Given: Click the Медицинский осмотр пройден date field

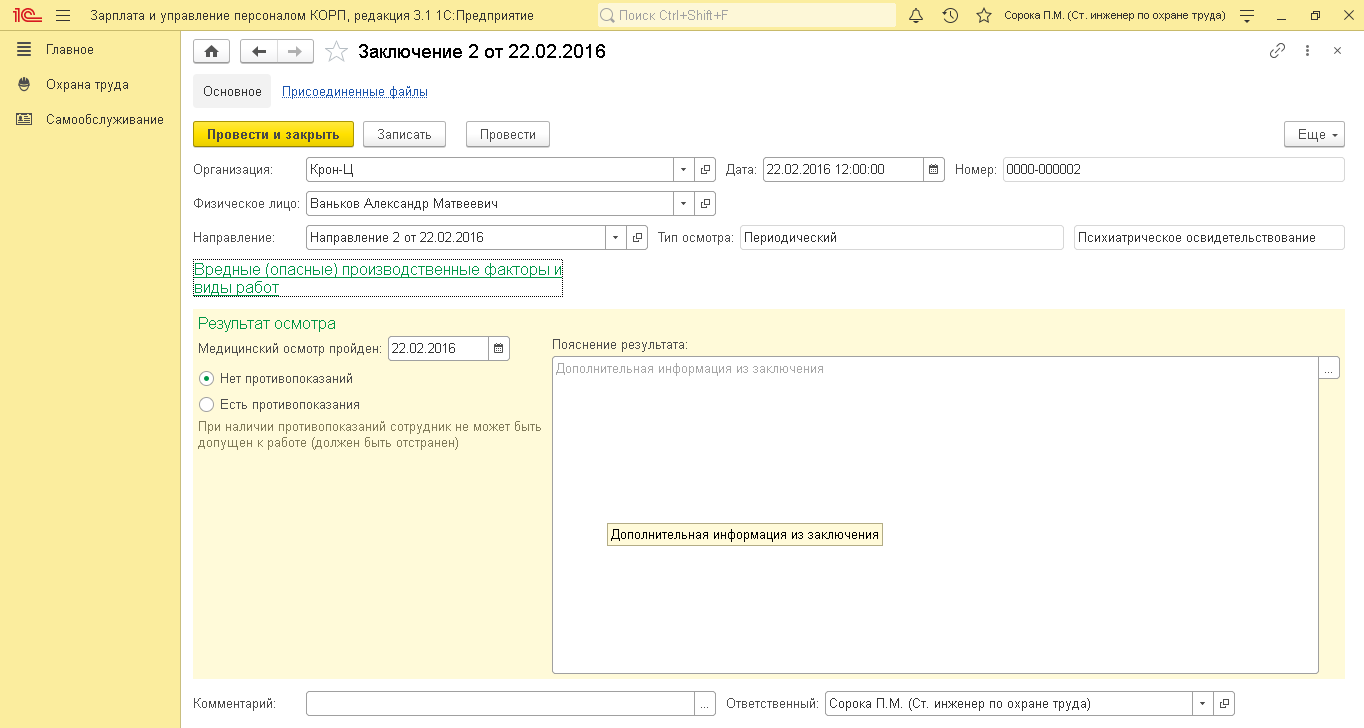Looking at the screenshot, I should (x=438, y=349).
